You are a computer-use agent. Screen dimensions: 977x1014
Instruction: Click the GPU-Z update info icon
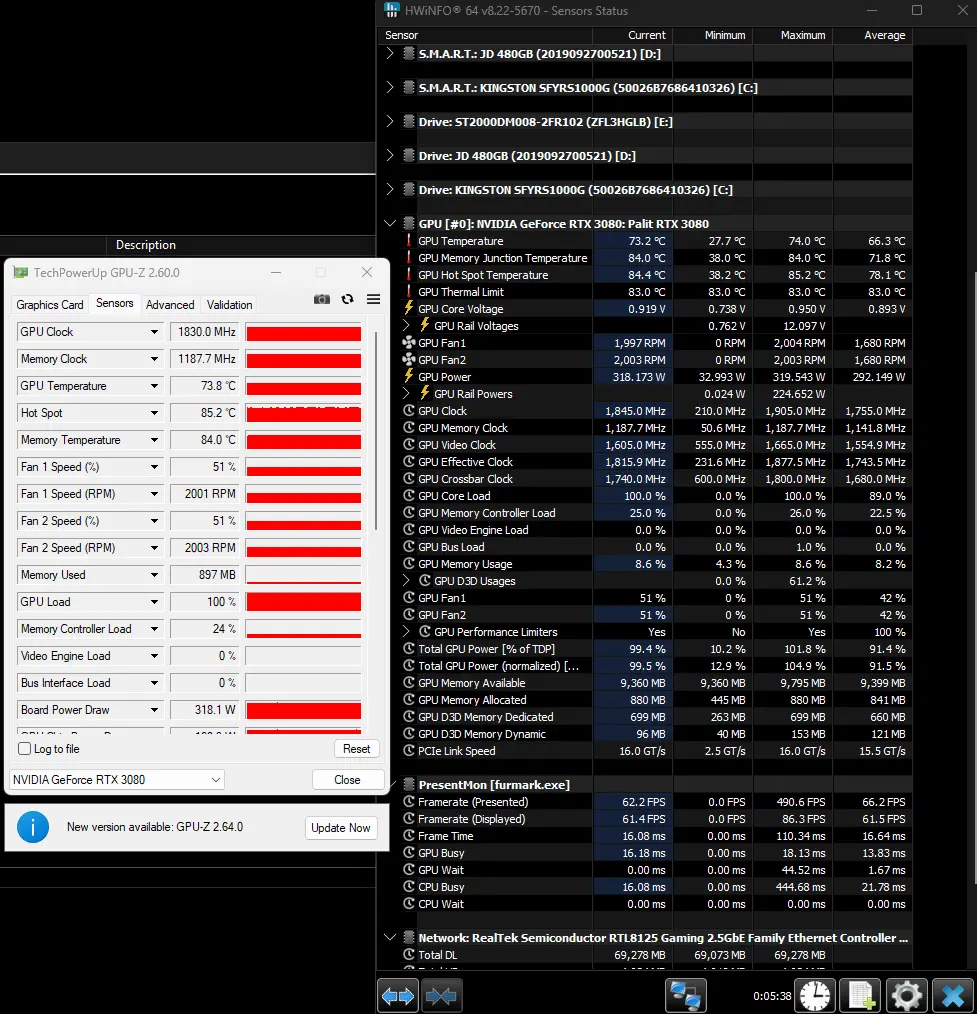click(x=33, y=827)
